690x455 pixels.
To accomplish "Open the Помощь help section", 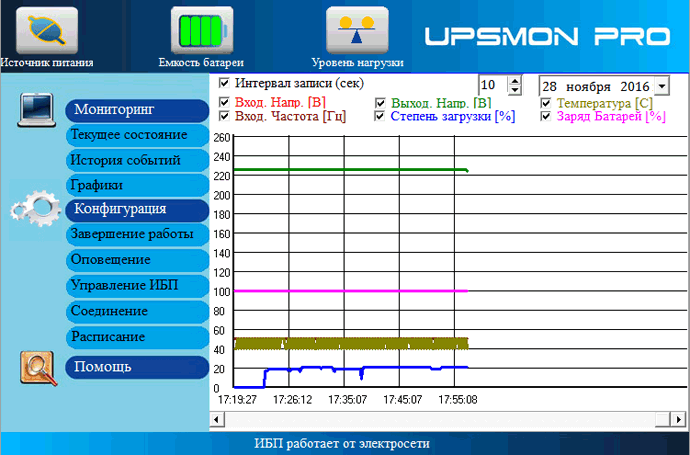I will click(137, 367).
